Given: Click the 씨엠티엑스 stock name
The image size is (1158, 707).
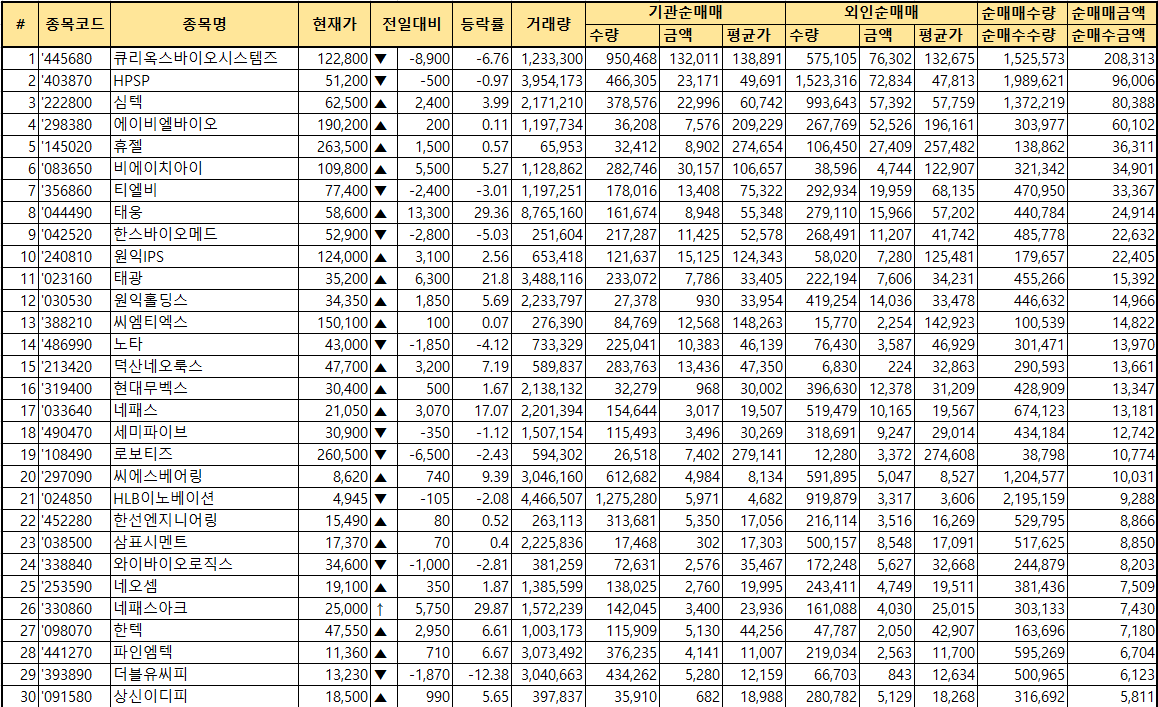Looking at the screenshot, I should click(151, 322).
